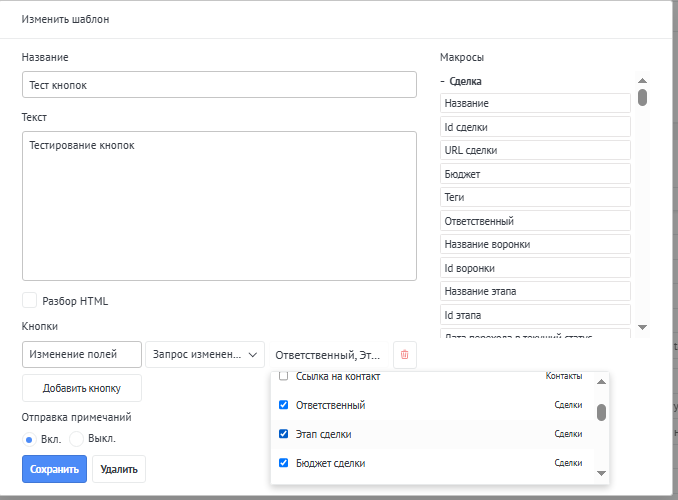Viewport: 678px width, 500px height.
Task: Click fields dropdown scrollbar up arrow
Action: pyautogui.click(x=601, y=381)
